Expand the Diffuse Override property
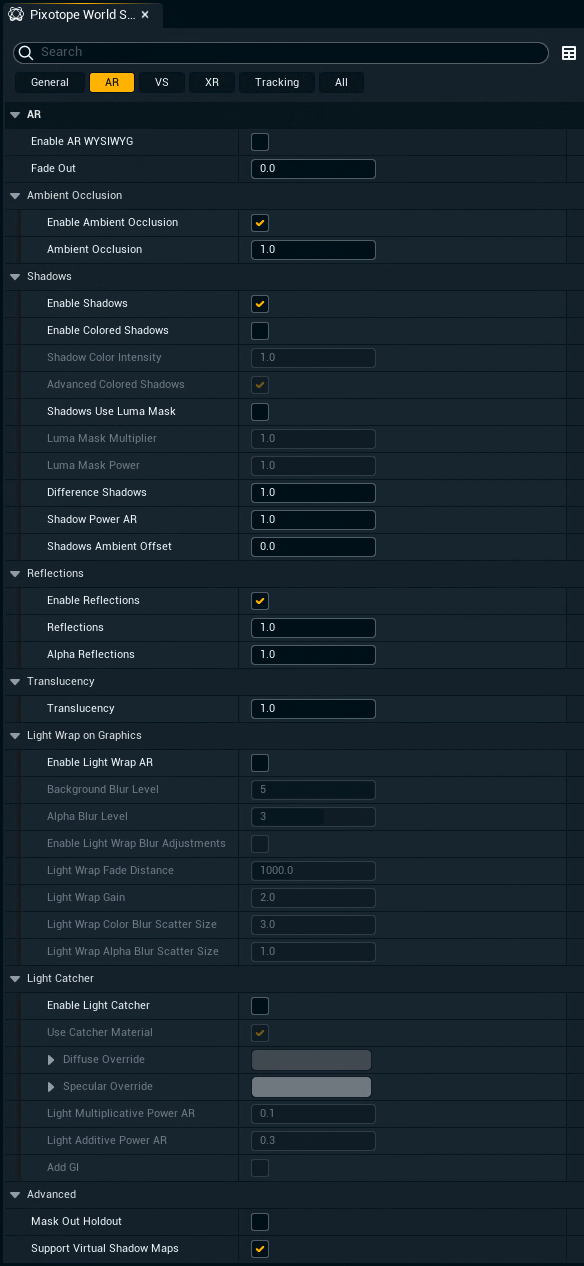 point(50,1059)
